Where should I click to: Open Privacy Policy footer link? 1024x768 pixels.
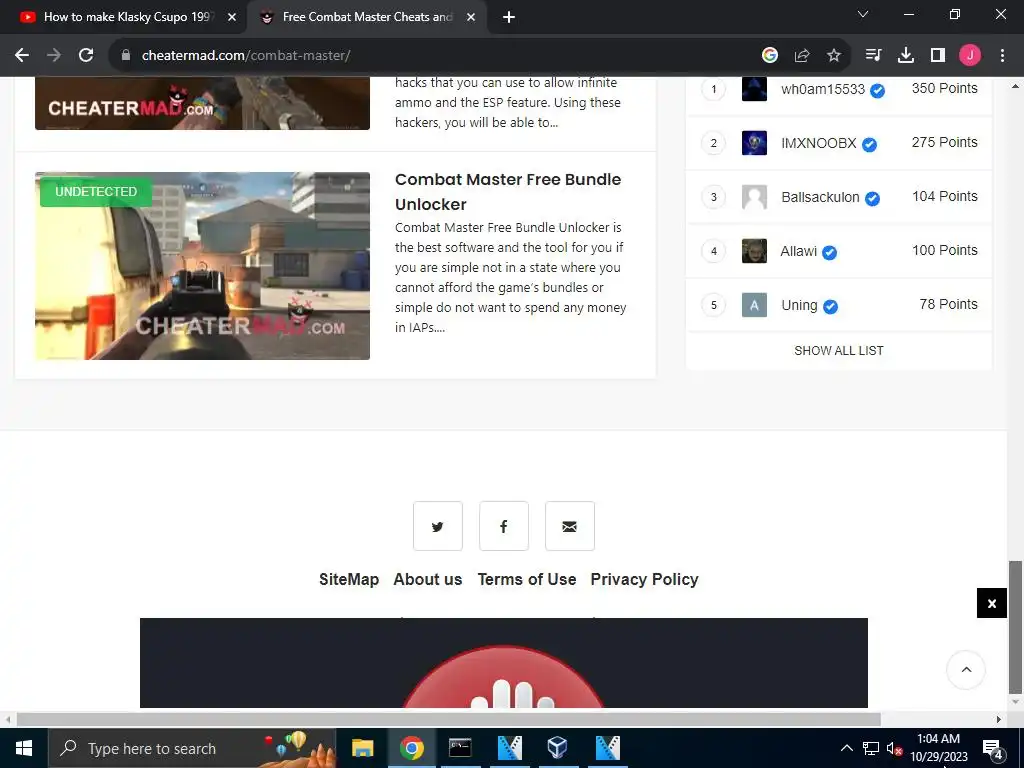pyautogui.click(x=645, y=579)
